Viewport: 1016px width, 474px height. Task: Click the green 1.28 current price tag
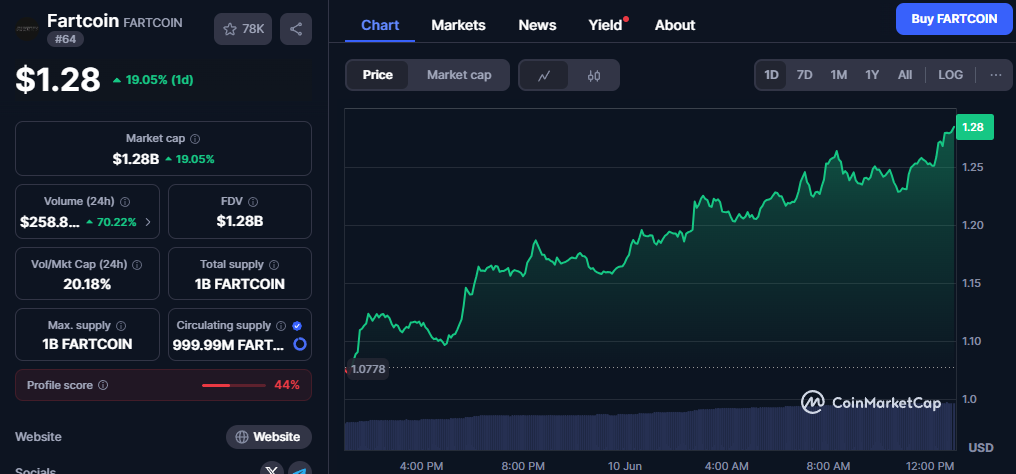point(974,127)
